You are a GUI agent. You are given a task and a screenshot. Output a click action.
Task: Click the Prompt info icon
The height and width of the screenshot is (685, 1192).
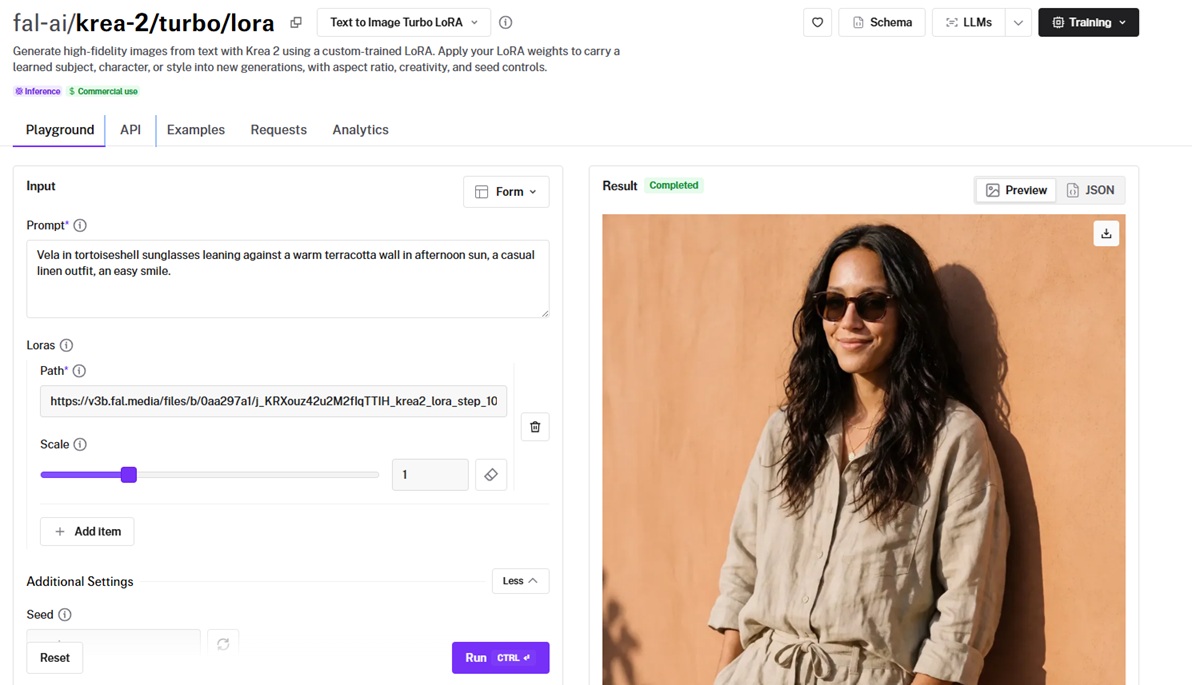[x=80, y=225]
